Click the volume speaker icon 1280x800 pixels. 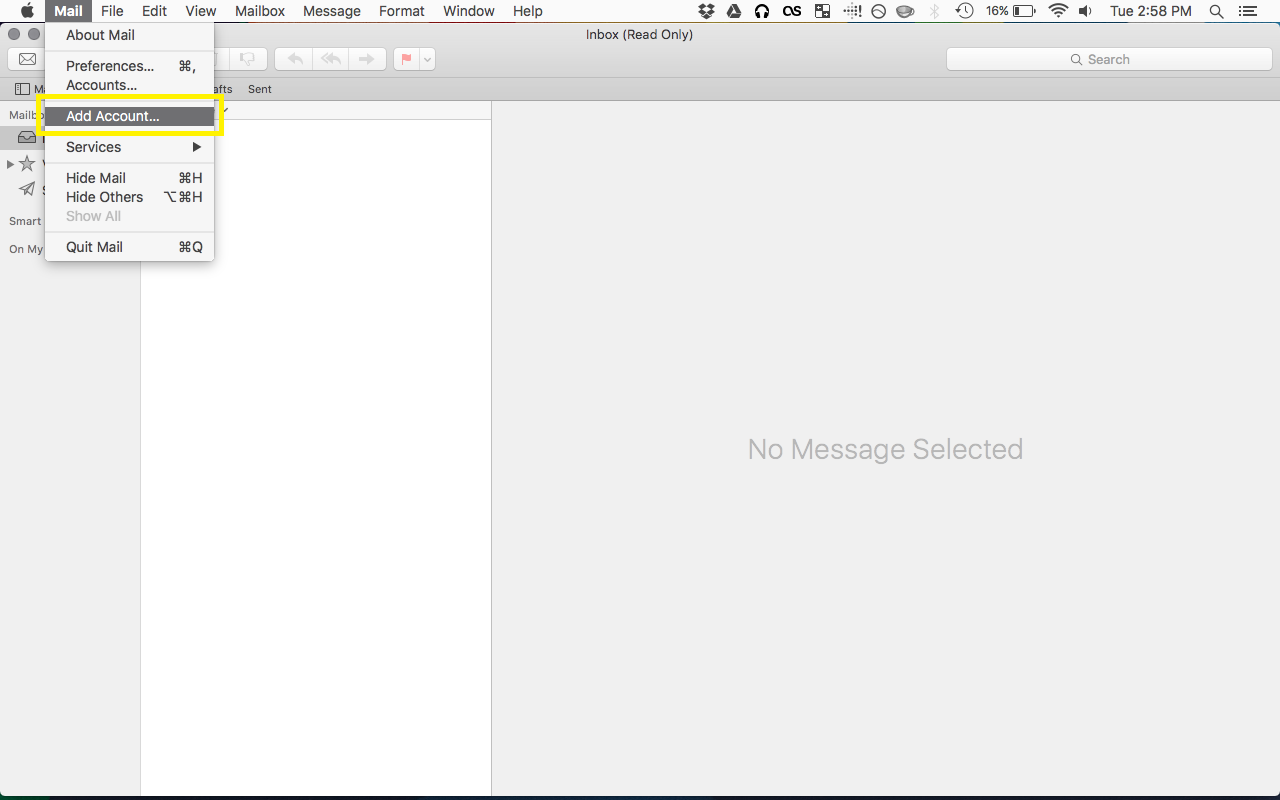(x=1086, y=11)
